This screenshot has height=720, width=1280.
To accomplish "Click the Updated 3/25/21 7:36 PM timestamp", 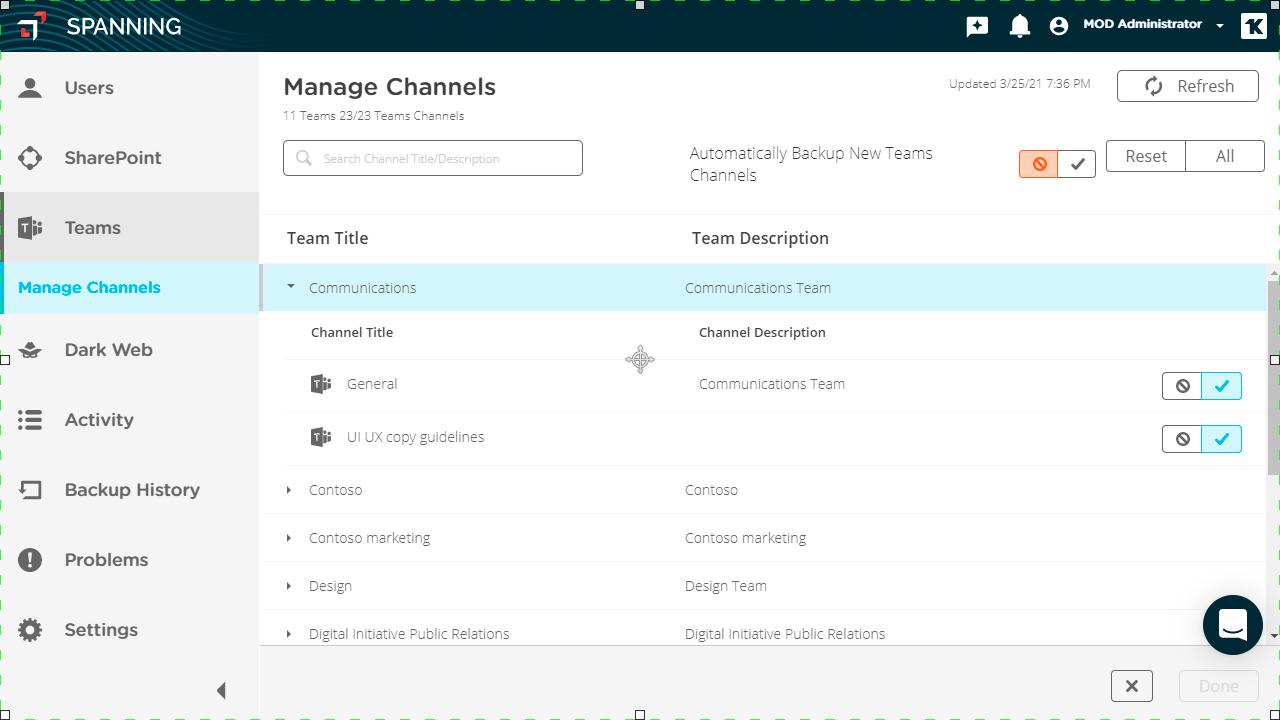I will (x=1020, y=84).
